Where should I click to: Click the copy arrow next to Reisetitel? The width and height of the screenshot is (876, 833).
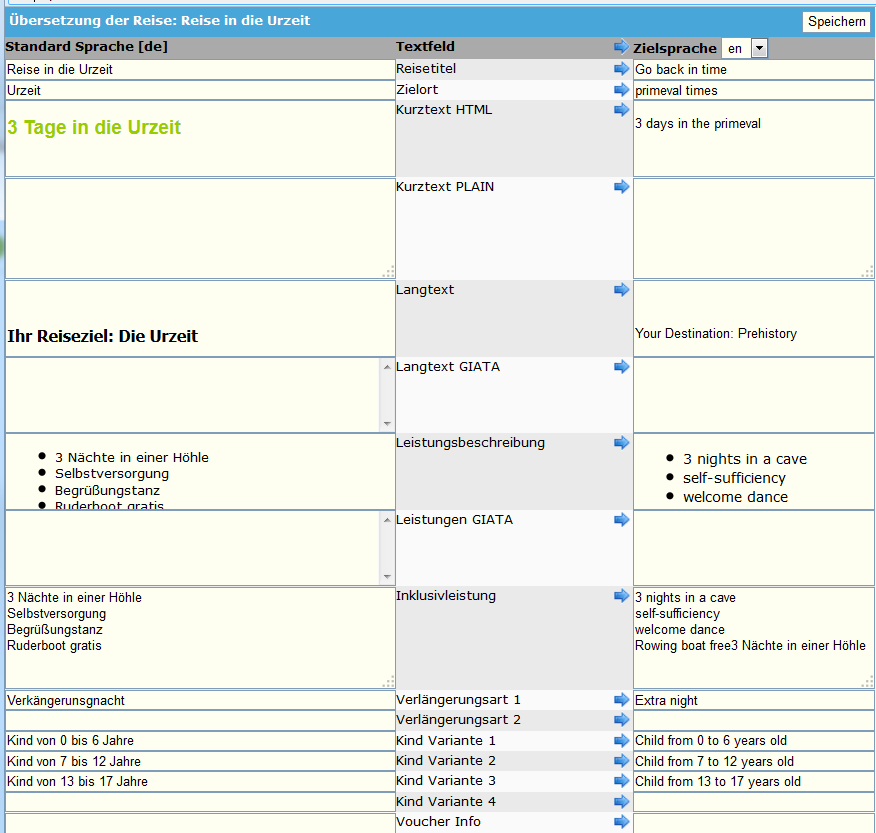click(x=621, y=69)
